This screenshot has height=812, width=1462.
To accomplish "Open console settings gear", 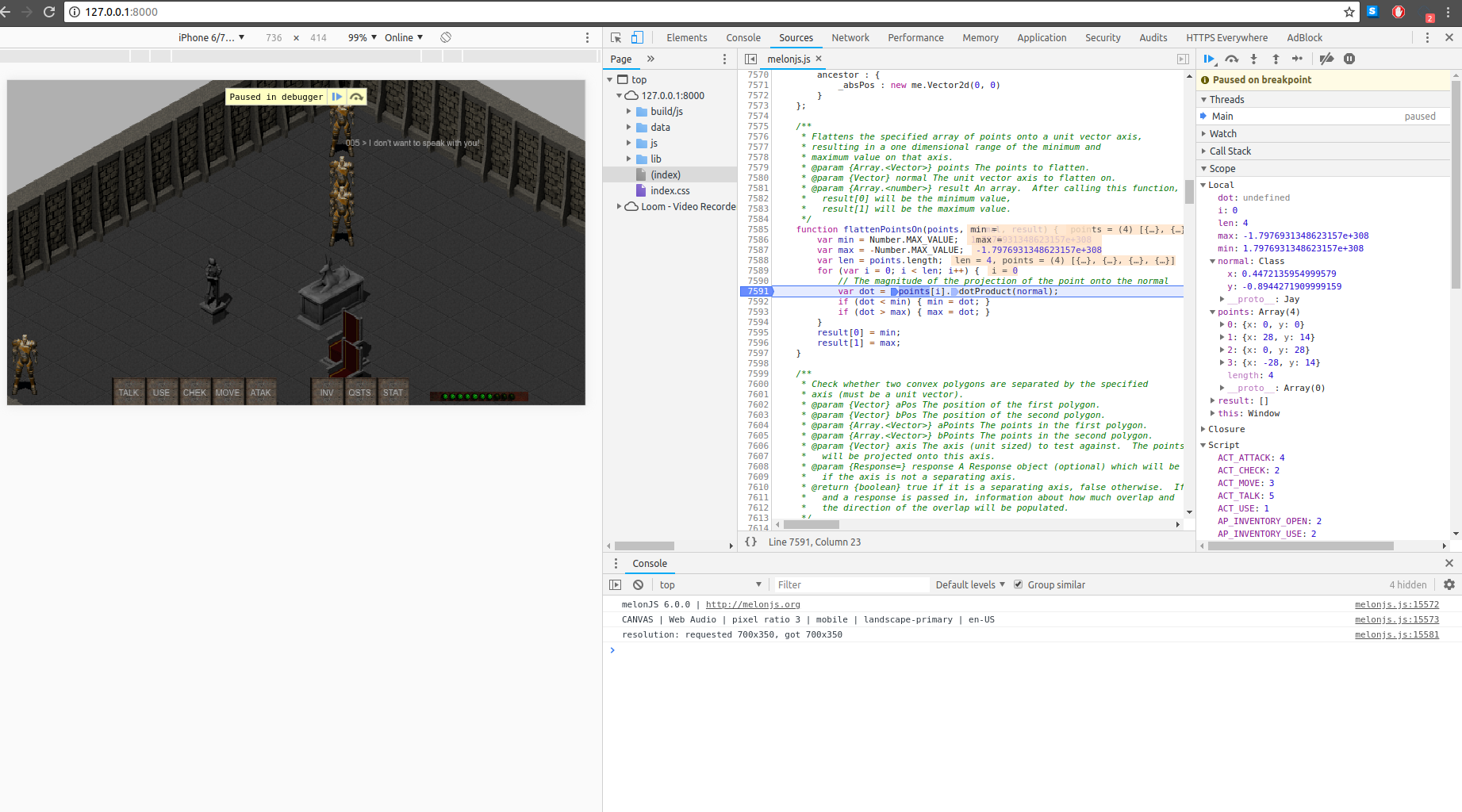I will click(1449, 584).
